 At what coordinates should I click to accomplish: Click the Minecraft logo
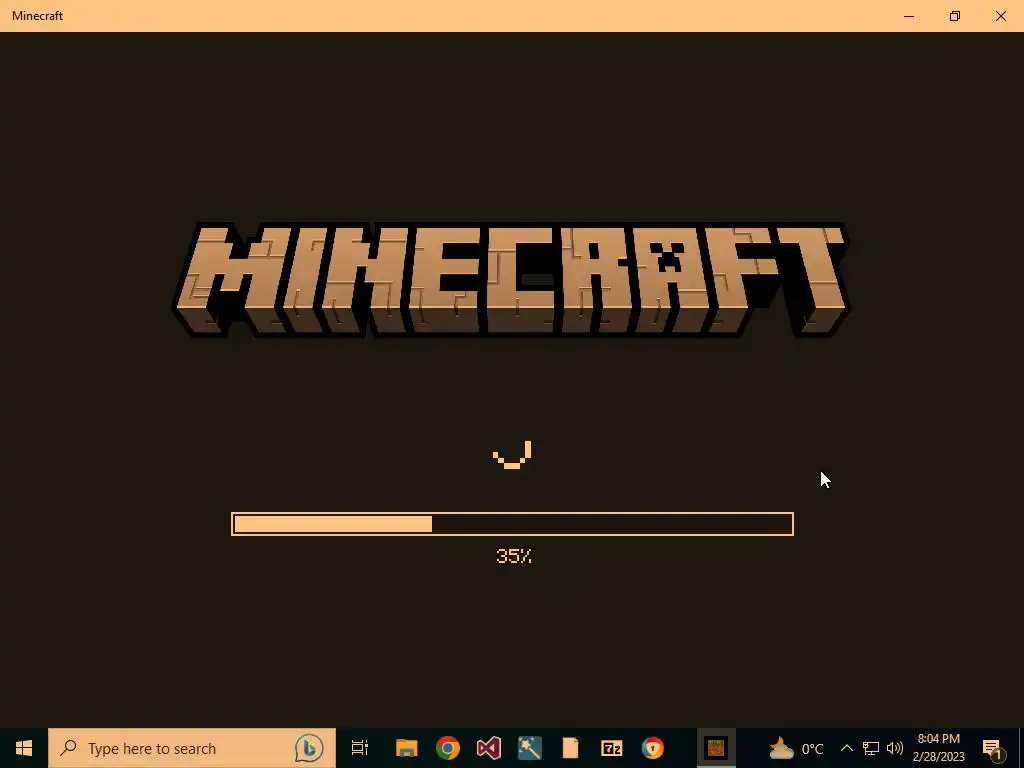(x=511, y=280)
